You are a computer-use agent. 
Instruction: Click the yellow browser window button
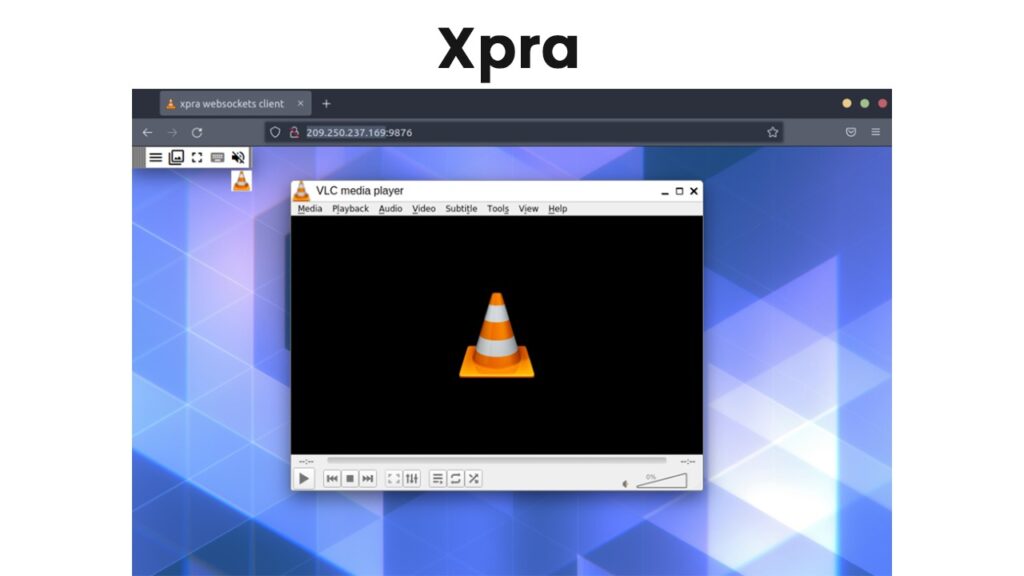tap(847, 103)
